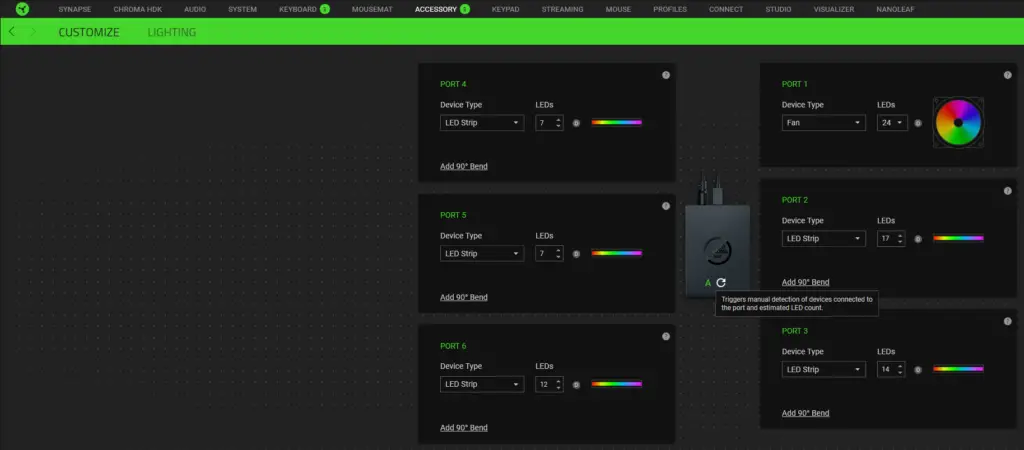The image size is (1024, 450).
Task: Switch to the Chroma HDK tab
Action: [138, 9]
